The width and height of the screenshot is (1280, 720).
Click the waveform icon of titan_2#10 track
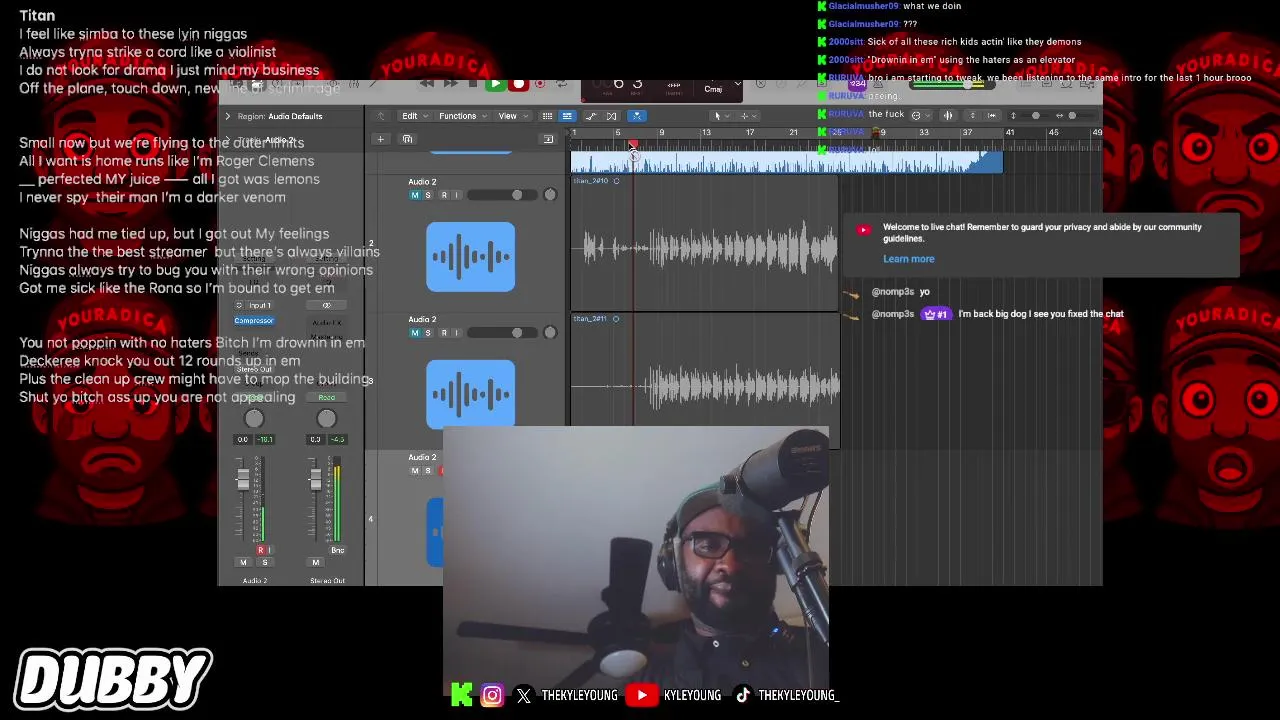470,257
